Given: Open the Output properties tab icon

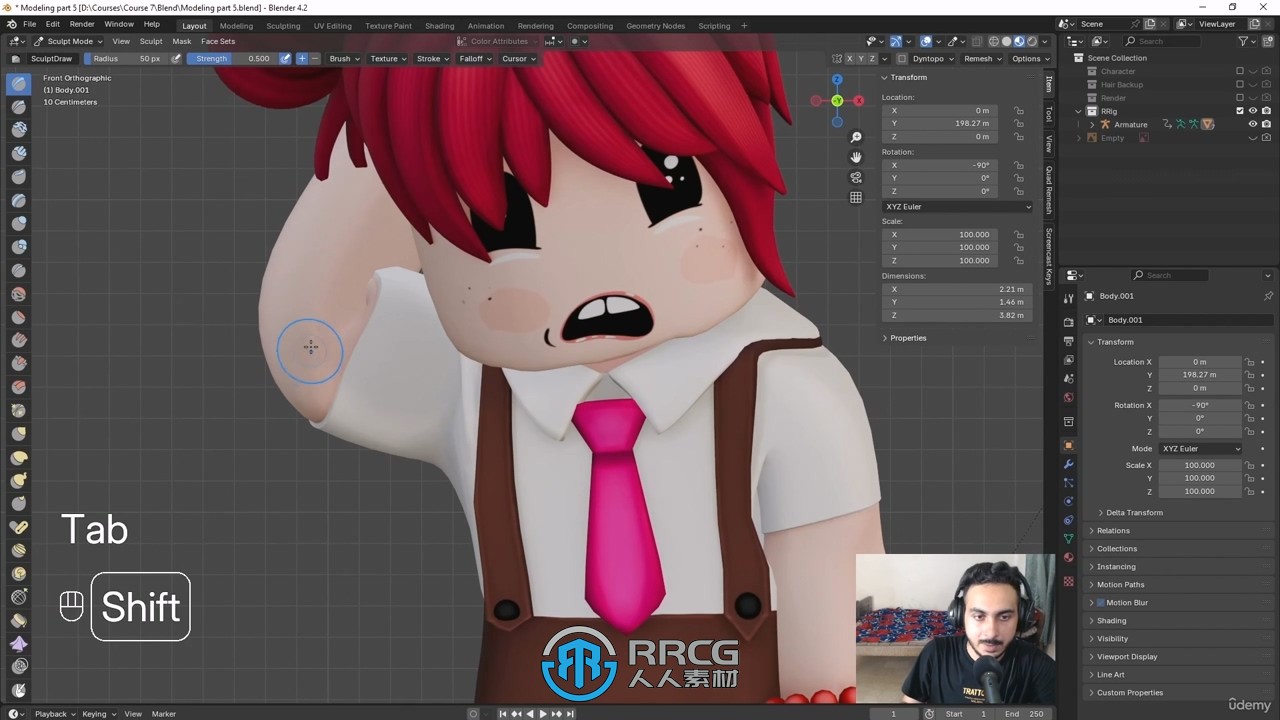Looking at the screenshot, I should pyautogui.click(x=1068, y=341).
